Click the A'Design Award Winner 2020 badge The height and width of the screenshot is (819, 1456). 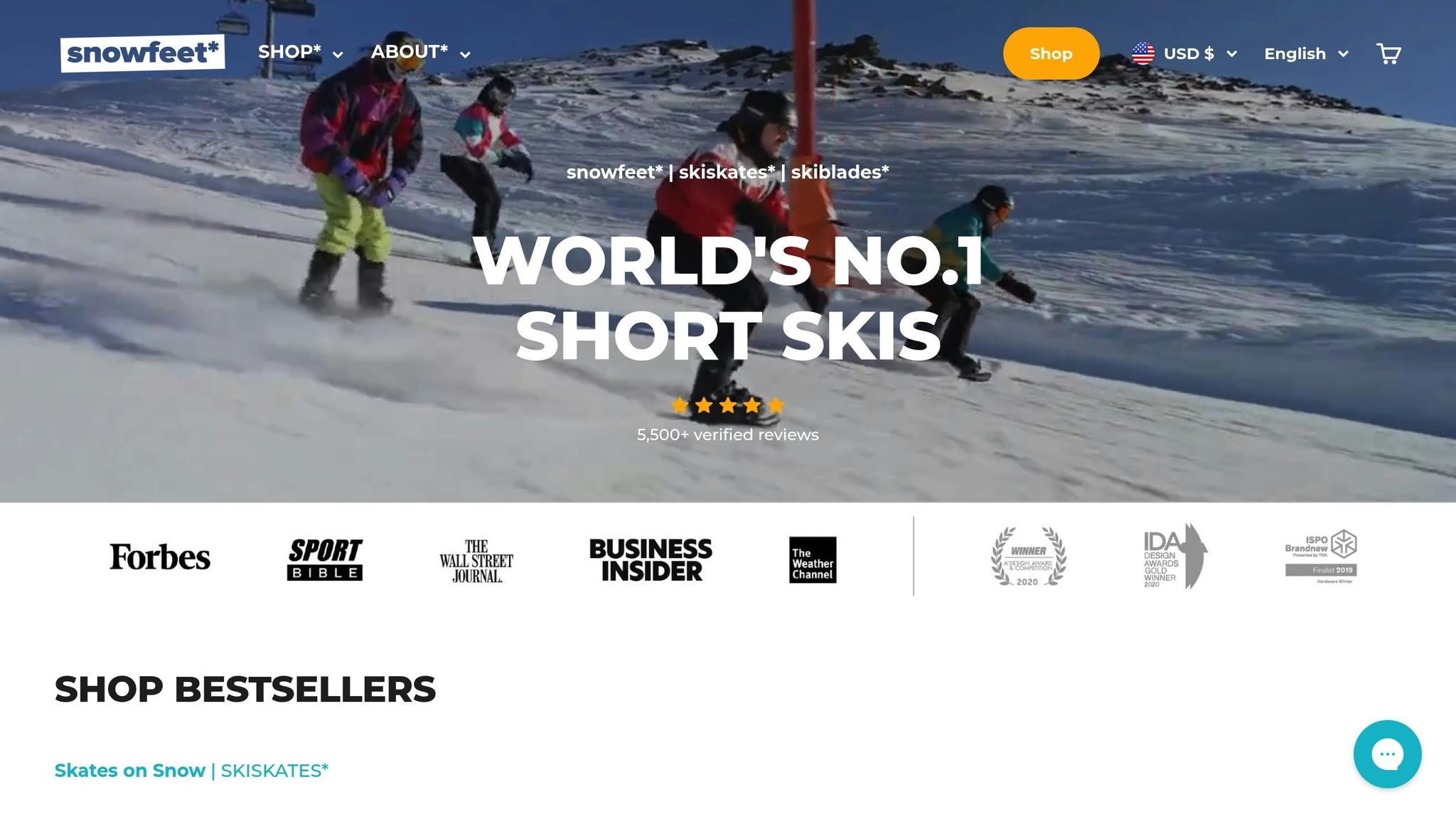(1029, 557)
